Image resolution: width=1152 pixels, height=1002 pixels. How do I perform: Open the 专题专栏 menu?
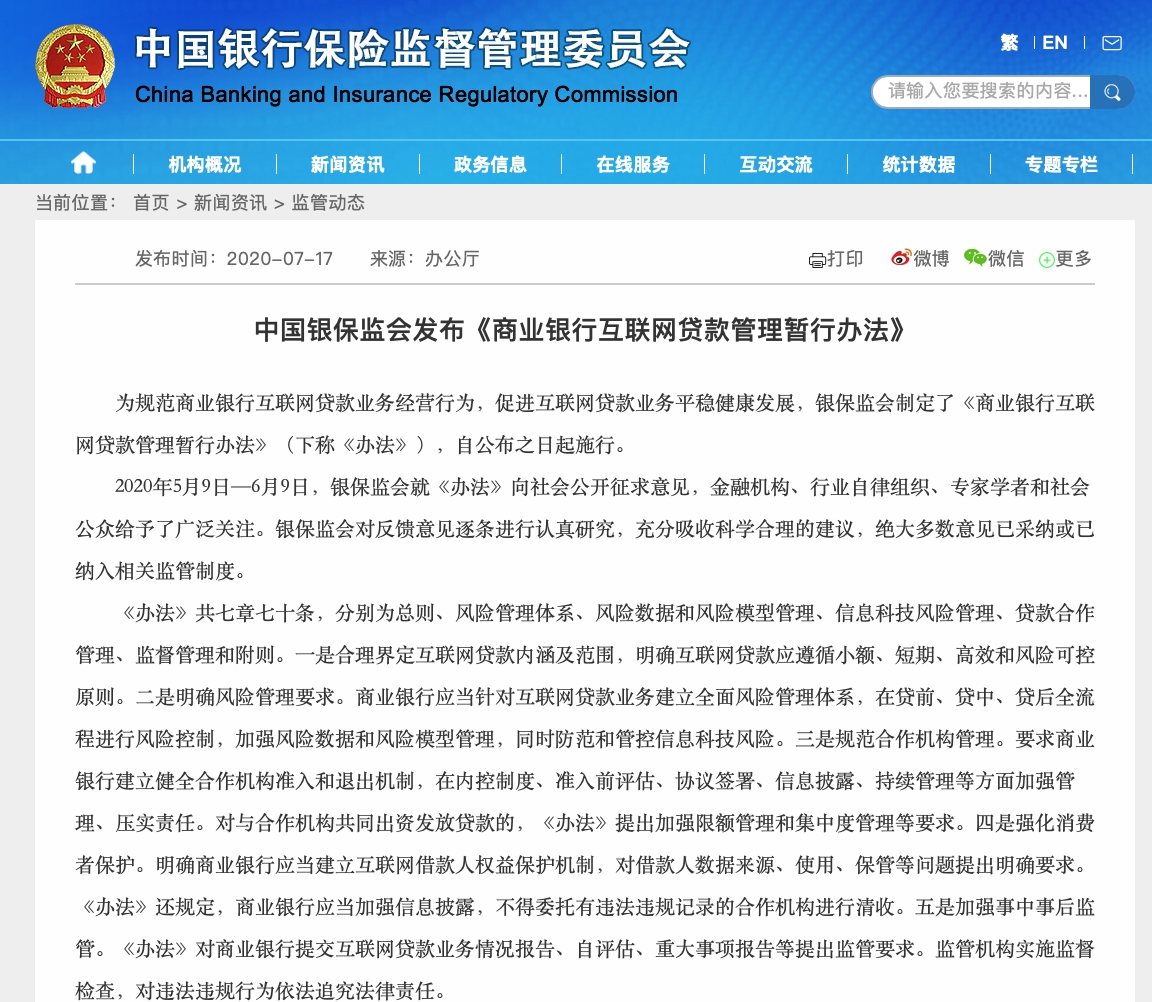[1061, 165]
